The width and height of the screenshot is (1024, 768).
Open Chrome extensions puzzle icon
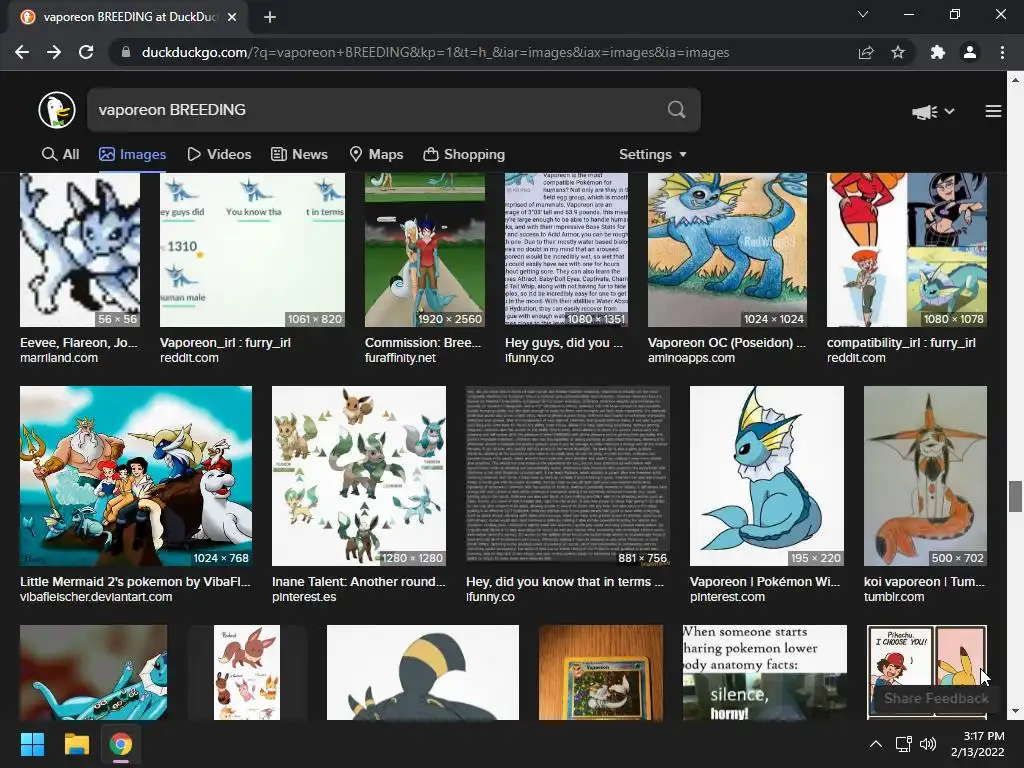[x=938, y=52]
